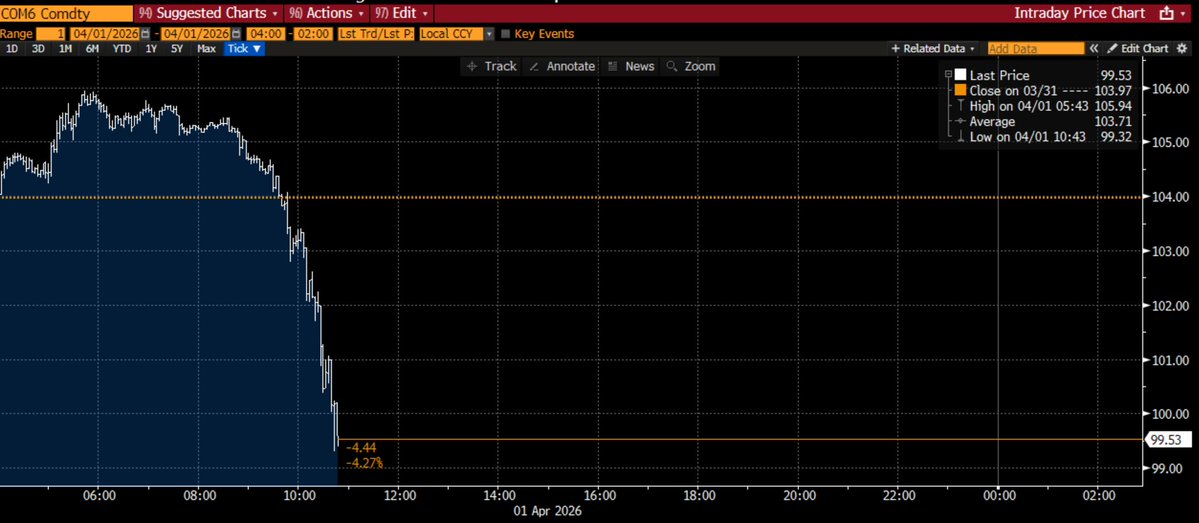The width and height of the screenshot is (1199, 523).
Task: Click the Low marker icon in legend
Action: [960, 136]
